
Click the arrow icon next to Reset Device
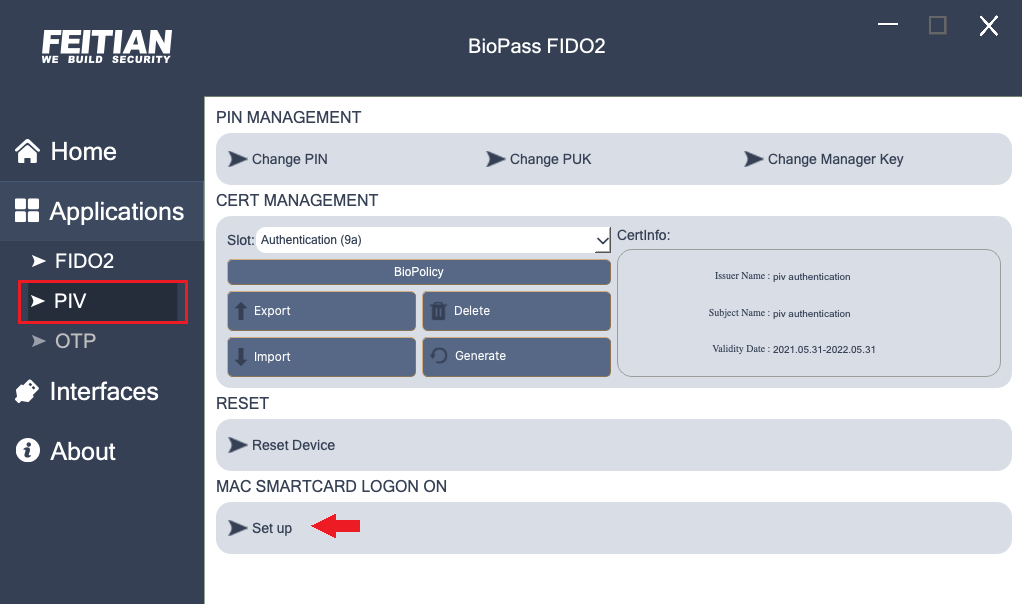coord(237,445)
